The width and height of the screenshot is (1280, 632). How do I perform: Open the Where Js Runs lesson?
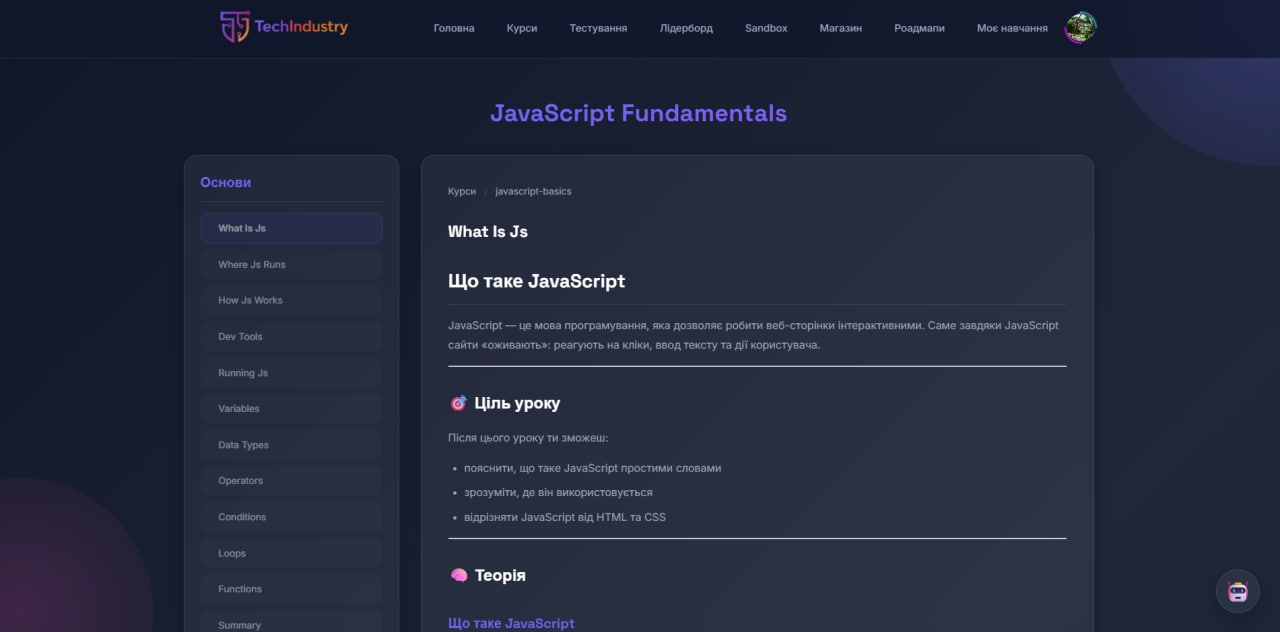tap(291, 265)
